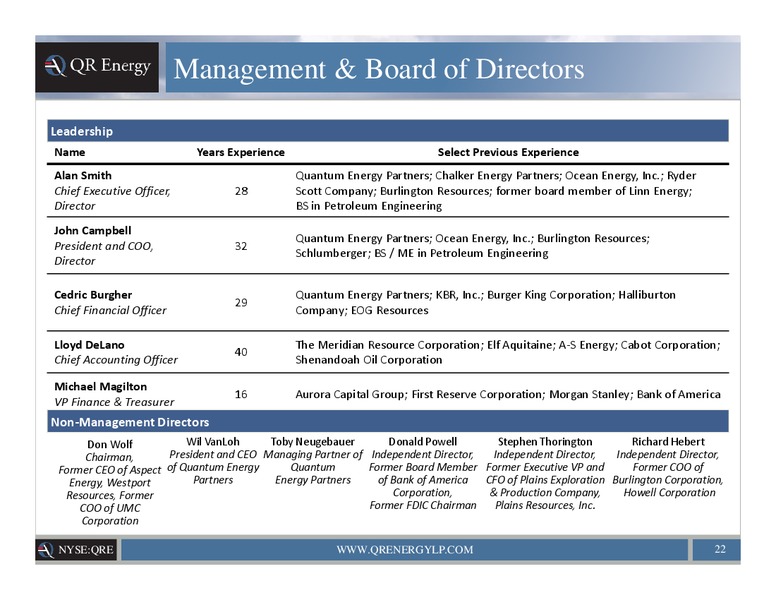Click Stephen Thorington's Independent Director description

(545, 480)
